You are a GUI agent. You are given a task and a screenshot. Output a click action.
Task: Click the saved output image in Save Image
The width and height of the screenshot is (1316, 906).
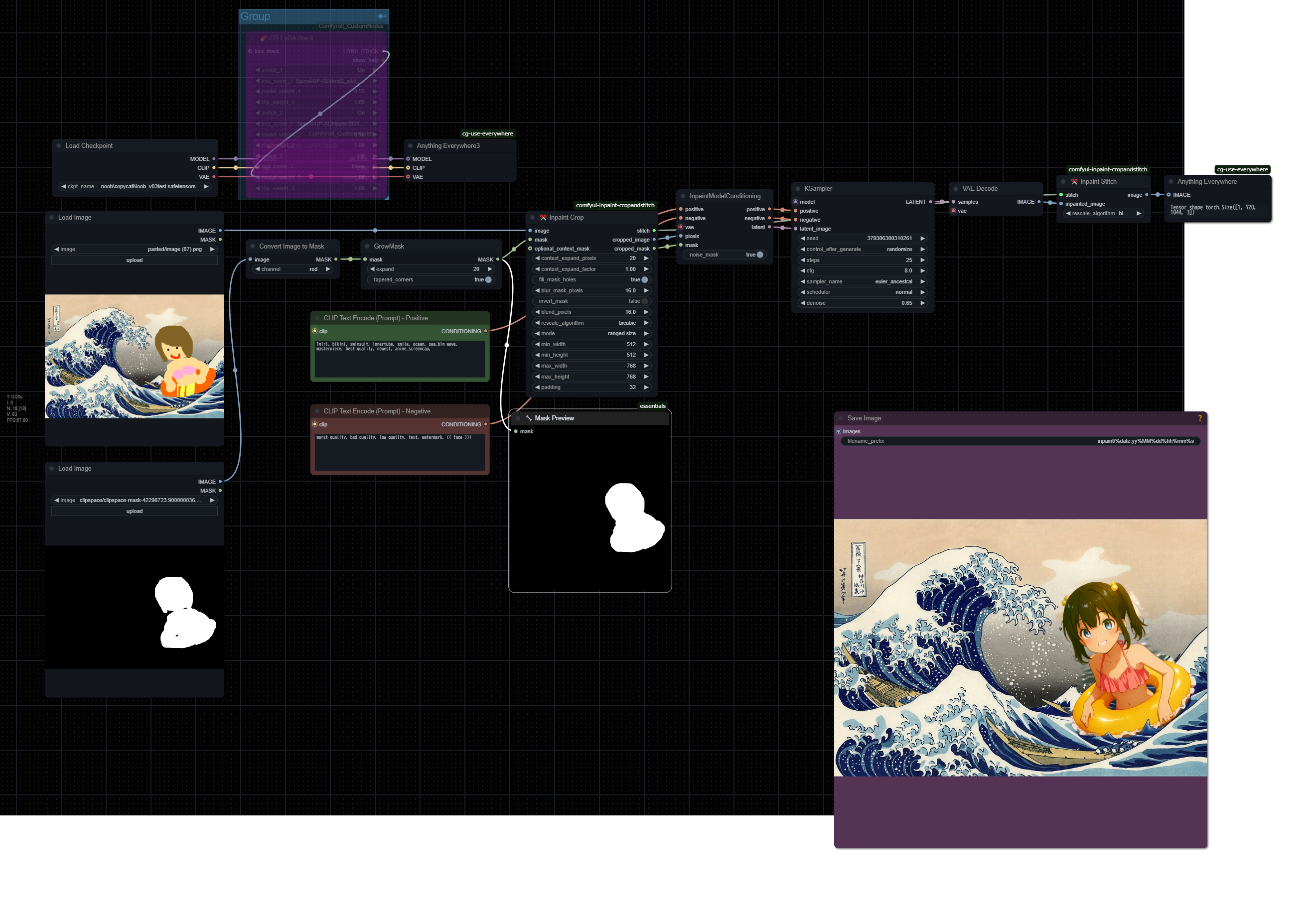click(1020, 647)
